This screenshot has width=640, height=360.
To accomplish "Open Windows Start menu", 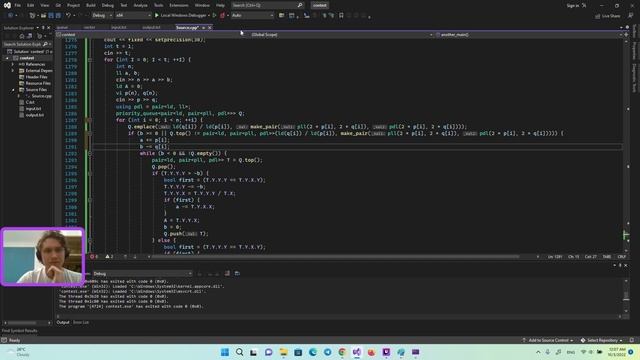I will 225,352.
